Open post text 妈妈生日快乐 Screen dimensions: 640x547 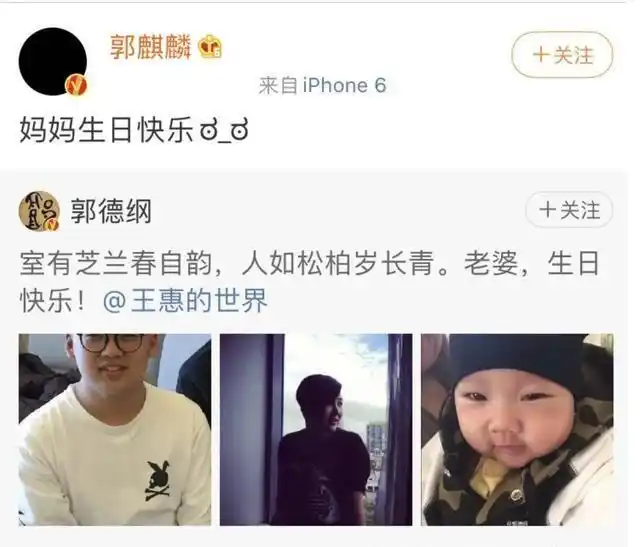[107, 130]
